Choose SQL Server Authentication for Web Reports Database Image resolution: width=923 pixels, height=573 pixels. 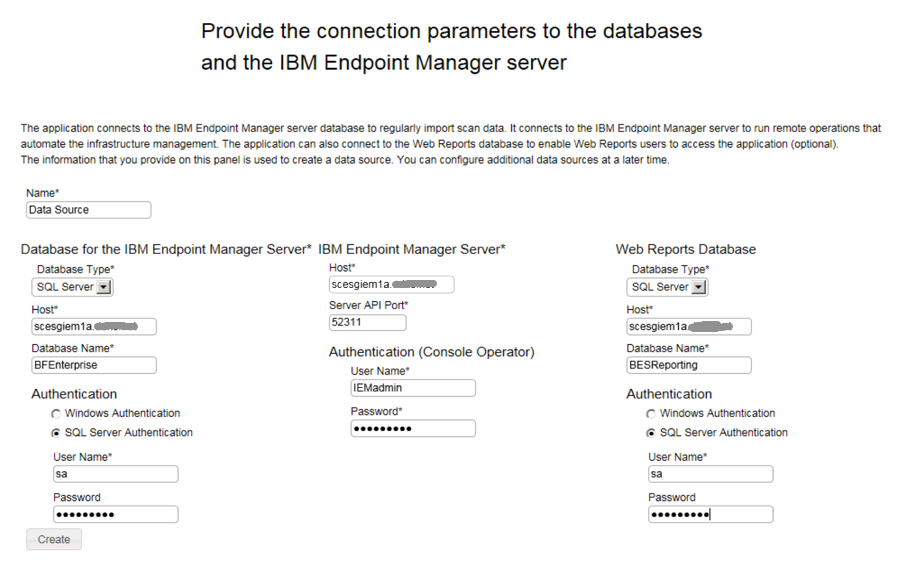click(x=651, y=433)
